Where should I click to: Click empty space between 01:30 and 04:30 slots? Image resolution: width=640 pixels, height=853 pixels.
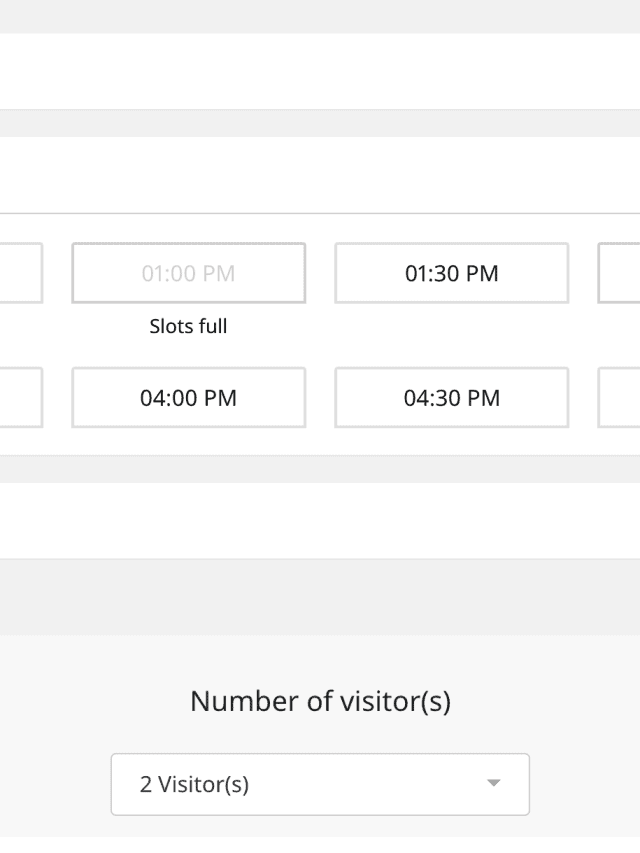pos(451,335)
